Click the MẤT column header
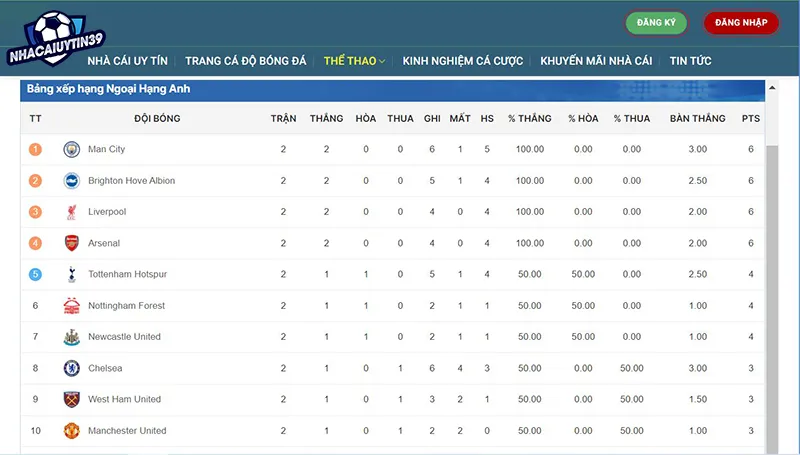The height and width of the screenshot is (455, 800). point(460,118)
